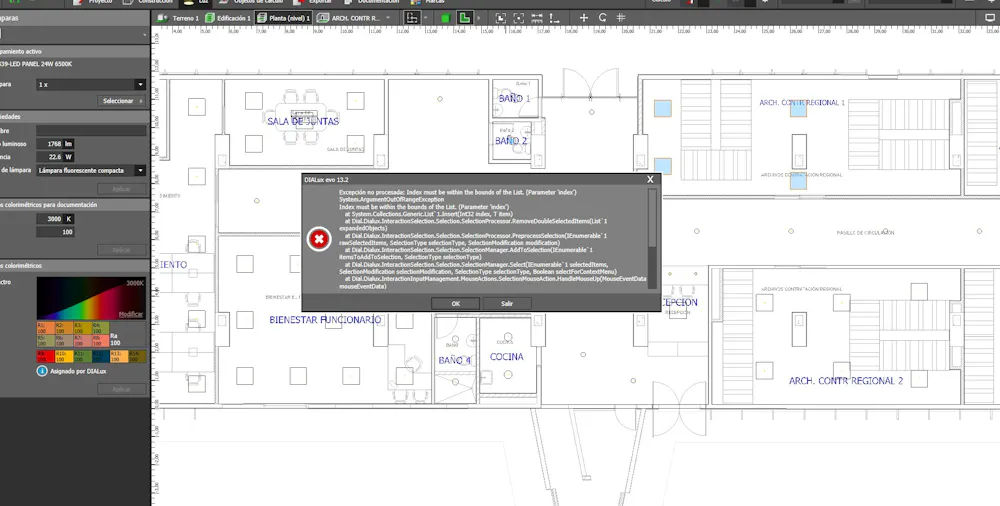Click the ARCH. CONTR REGIONAL 1 label

click(x=802, y=102)
